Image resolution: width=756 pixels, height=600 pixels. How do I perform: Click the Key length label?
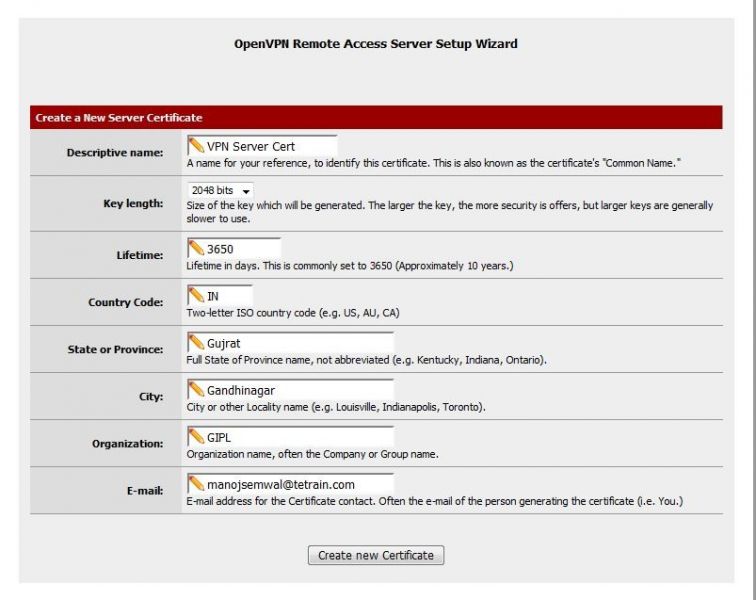133,204
